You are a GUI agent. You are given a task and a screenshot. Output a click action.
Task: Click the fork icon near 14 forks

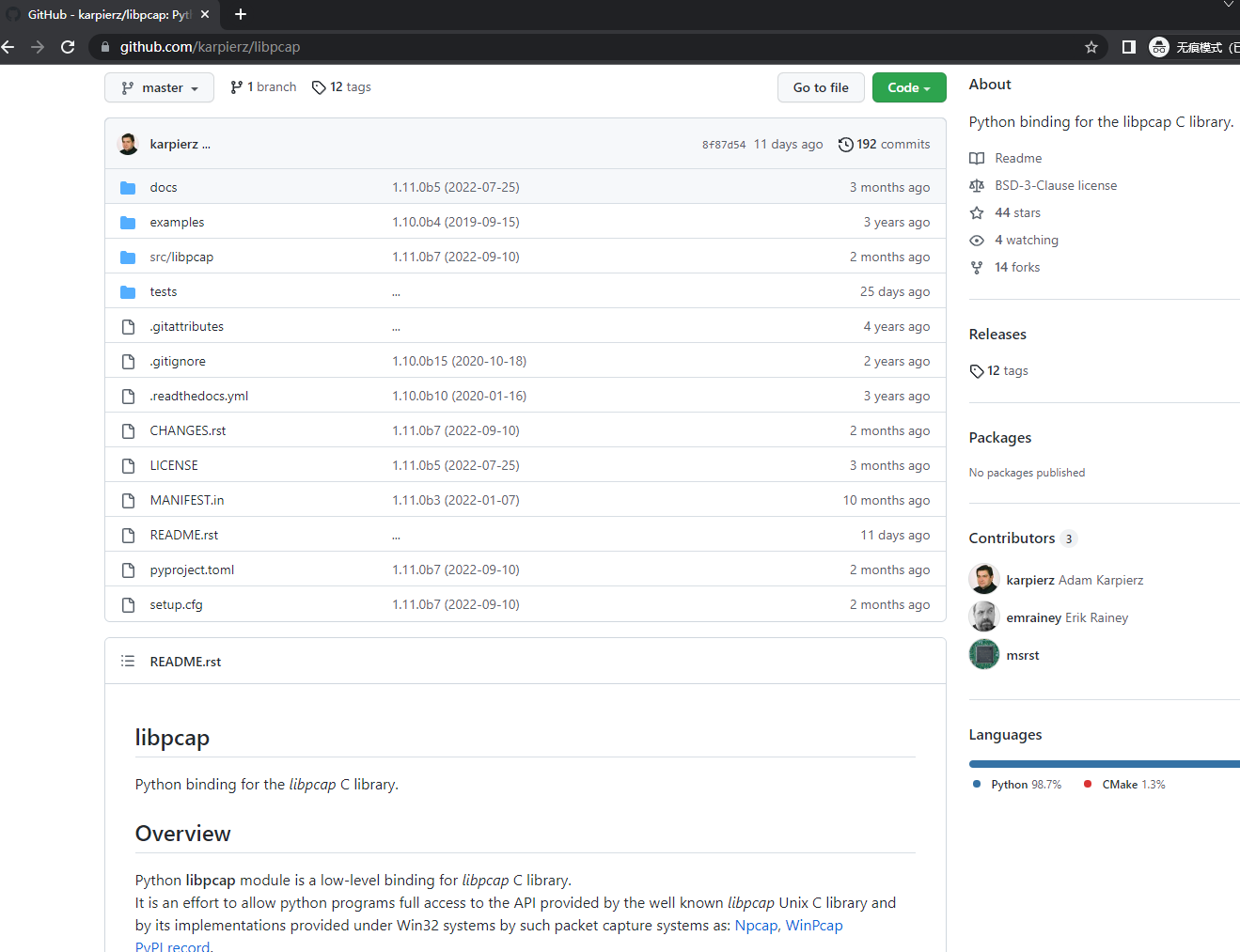pos(976,267)
